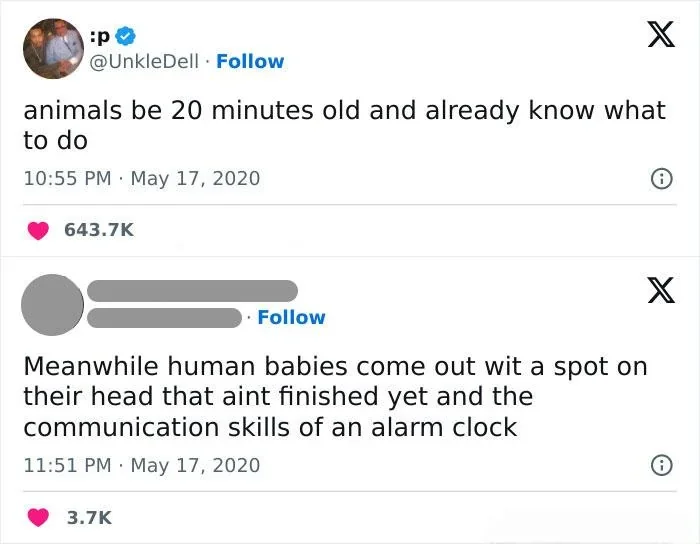Follow the author of the reply tweet
700x544 pixels.
[291, 317]
